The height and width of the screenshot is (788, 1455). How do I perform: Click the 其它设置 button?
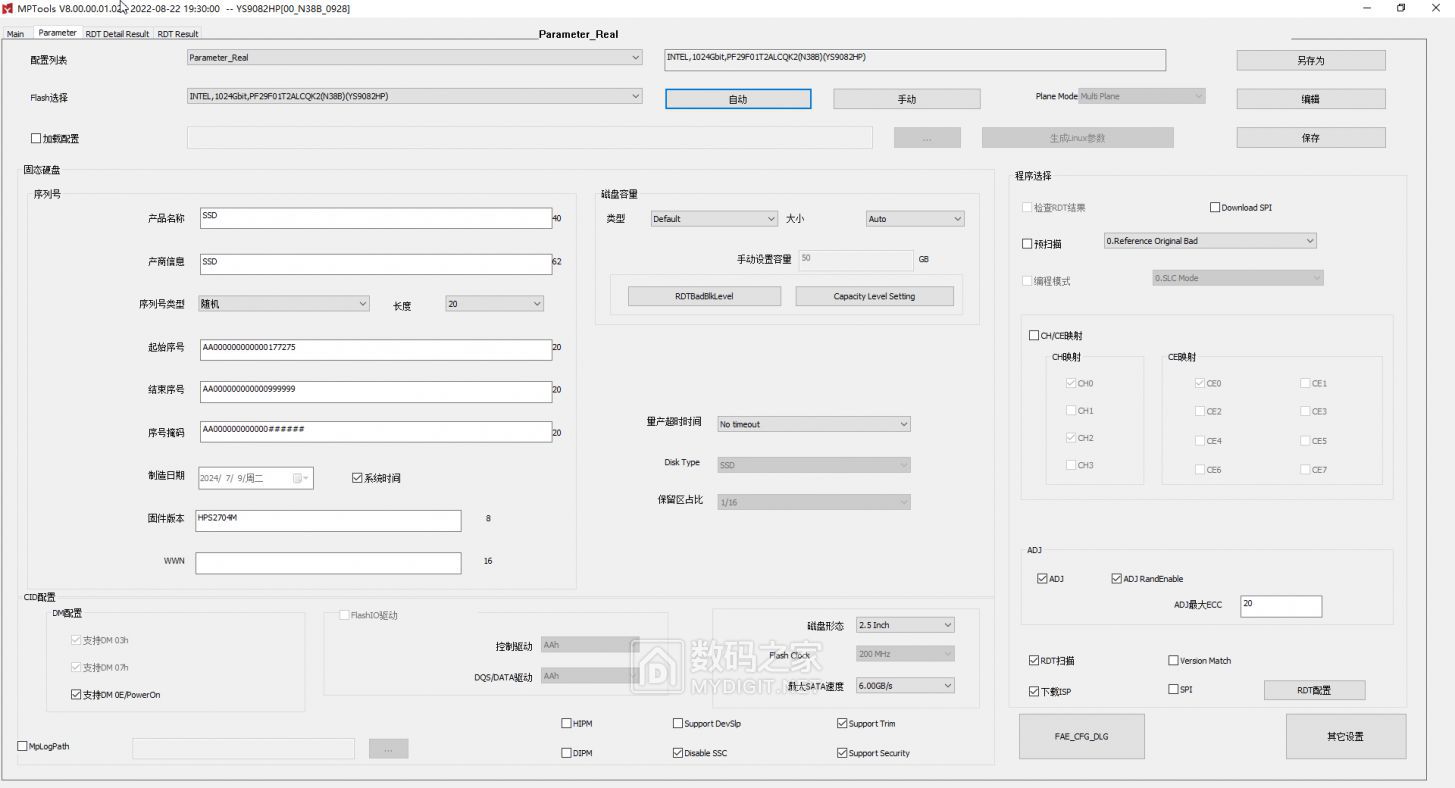tap(1345, 736)
